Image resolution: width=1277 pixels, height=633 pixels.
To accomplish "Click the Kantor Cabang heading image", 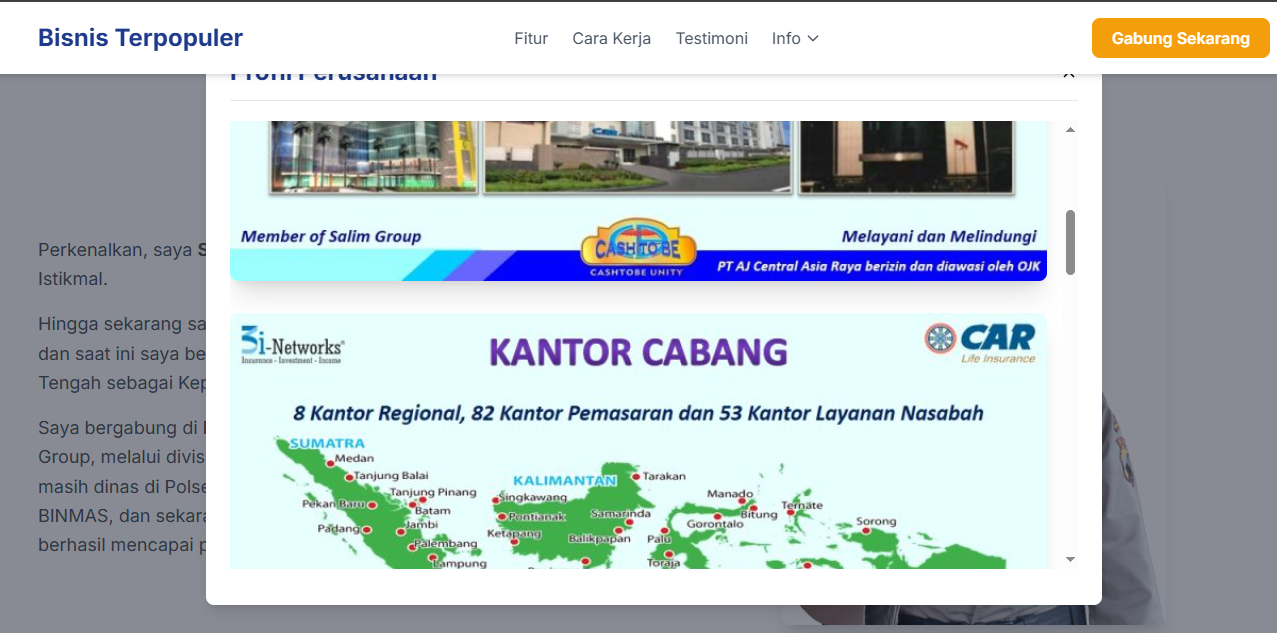I will [x=638, y=353].
